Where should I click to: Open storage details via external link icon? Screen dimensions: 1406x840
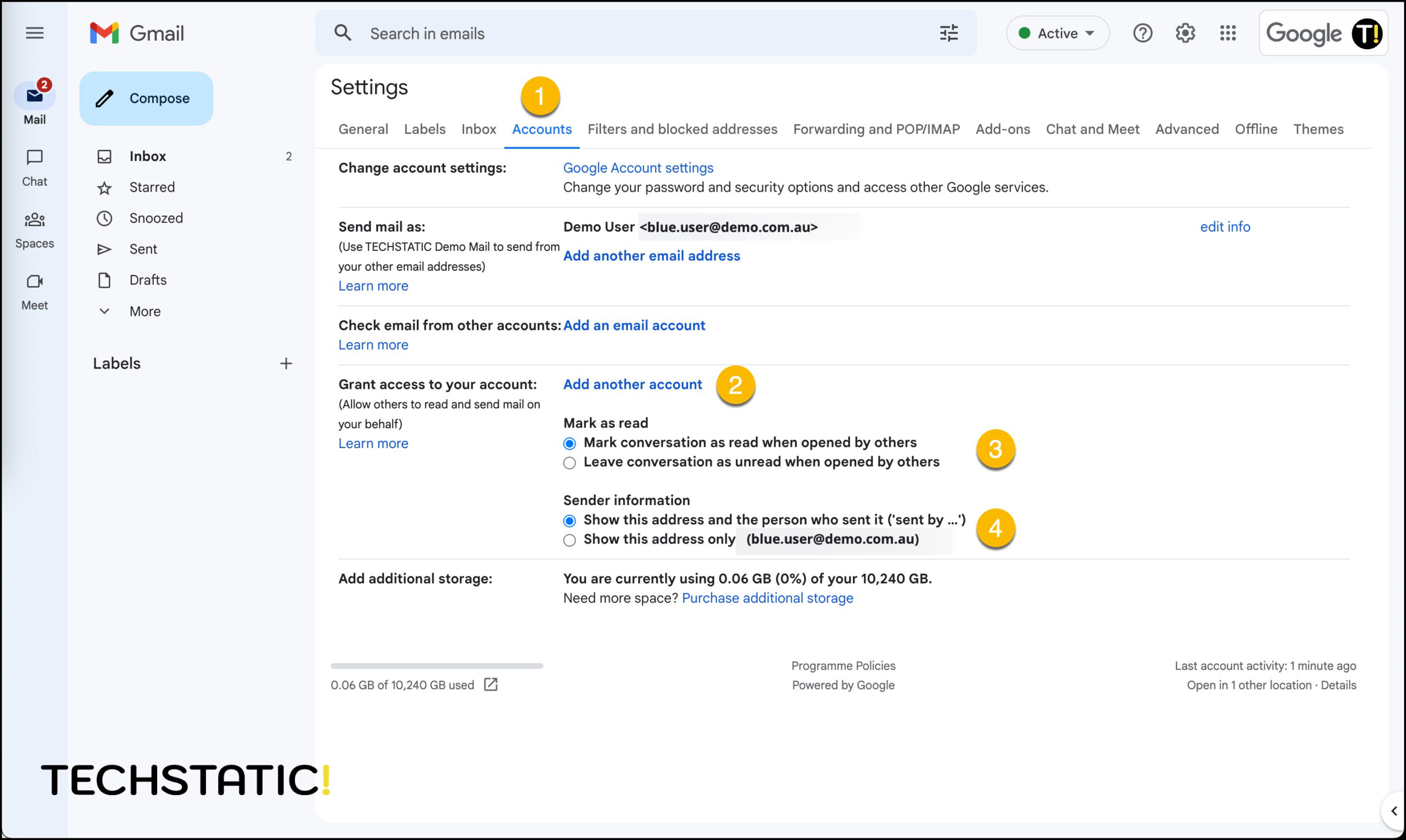pyautogui.click(x=490, y=684)
